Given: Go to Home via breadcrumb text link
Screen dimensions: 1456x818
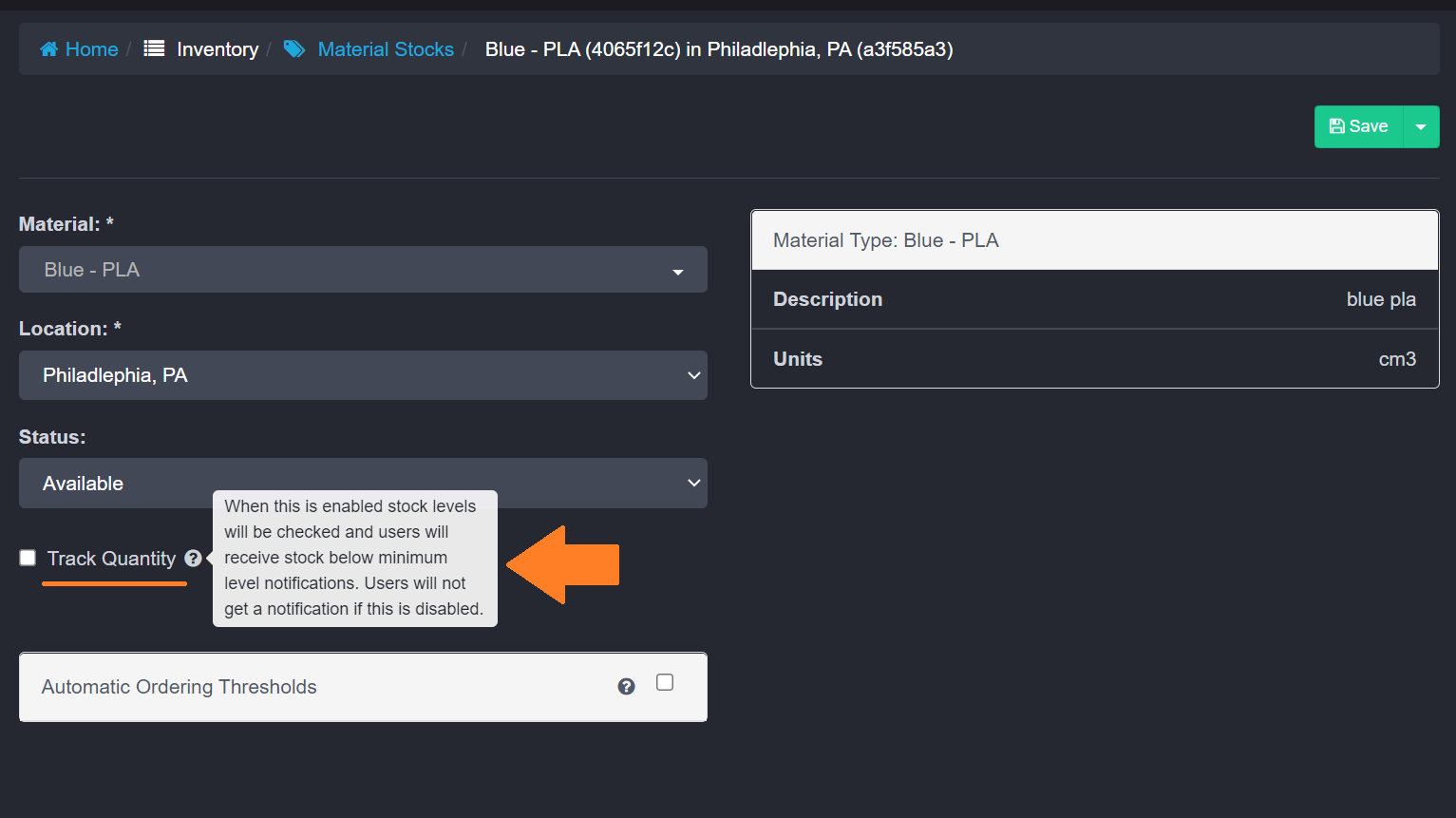Looking at the screenshot, I should click(91, 49).
